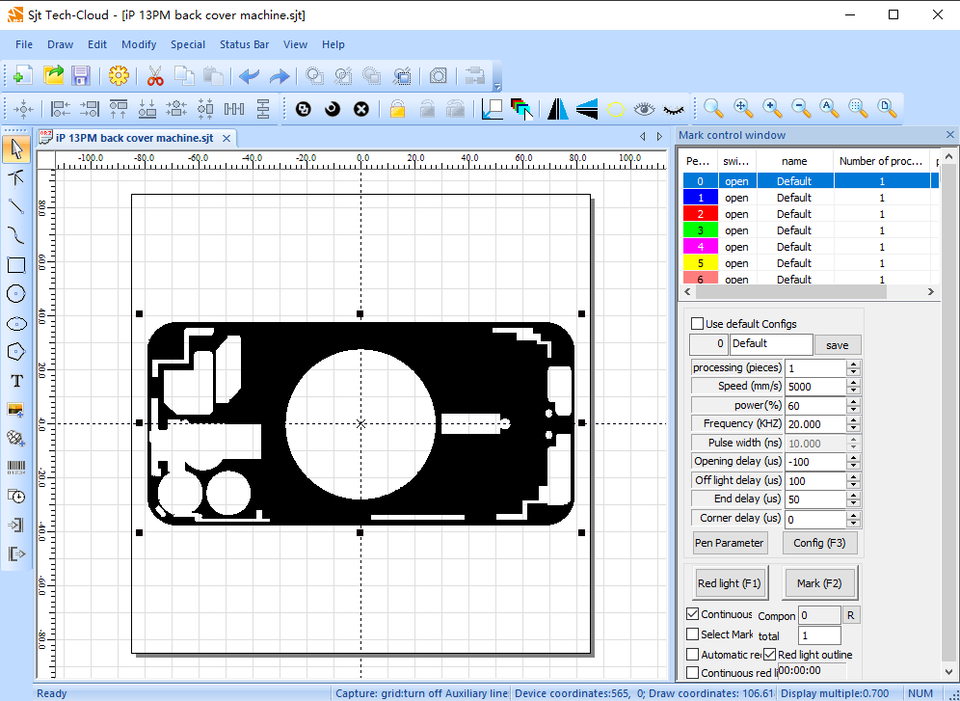Mirror the object with horizontal flip icon
Image resolution: width=960 pixels, height=701 pixels.
pyautogui.click(x=557, y=109)
